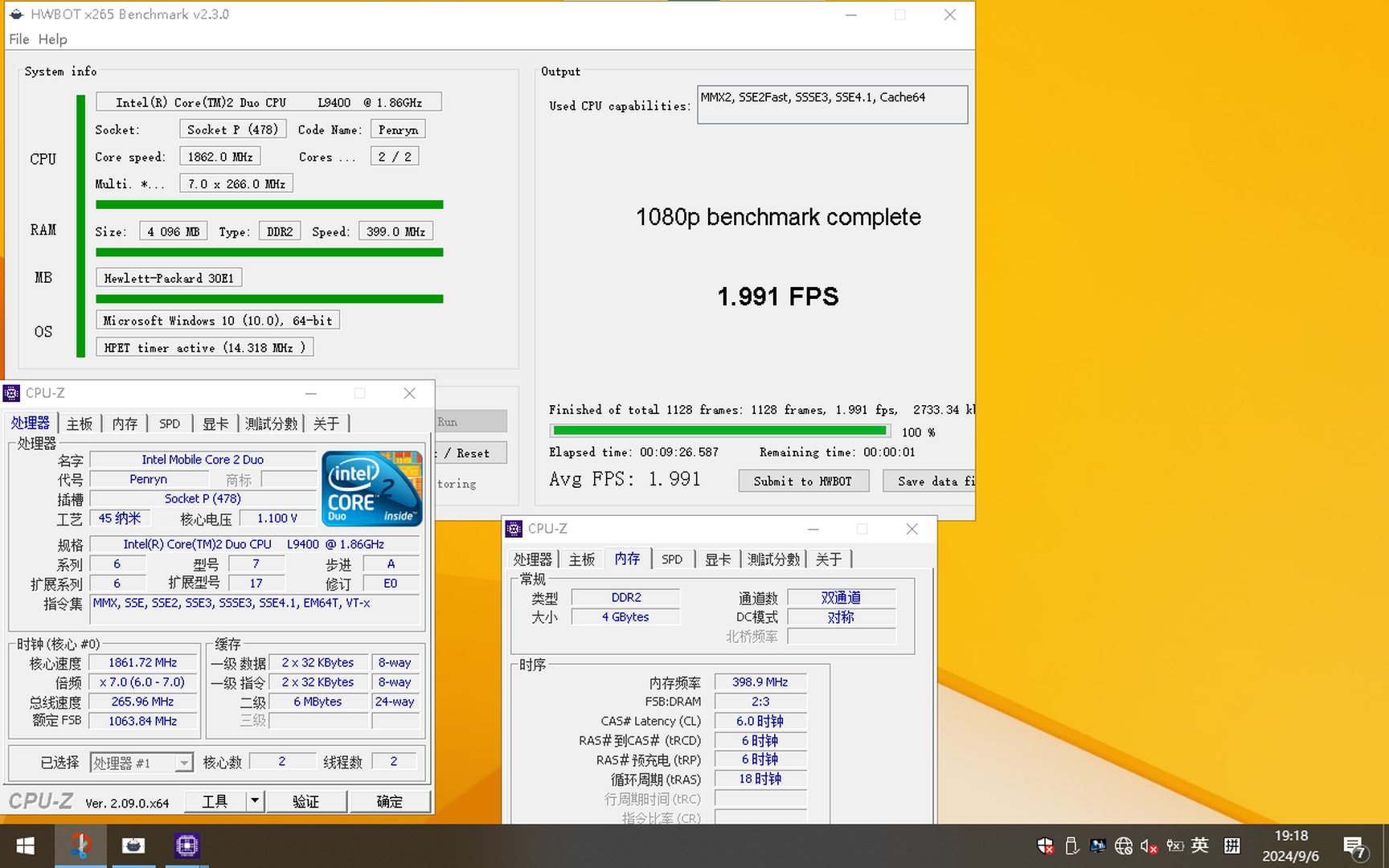Open the 处理器 #1 selection dropdown
Screen dimensions: 1389x868
point(141,763)
